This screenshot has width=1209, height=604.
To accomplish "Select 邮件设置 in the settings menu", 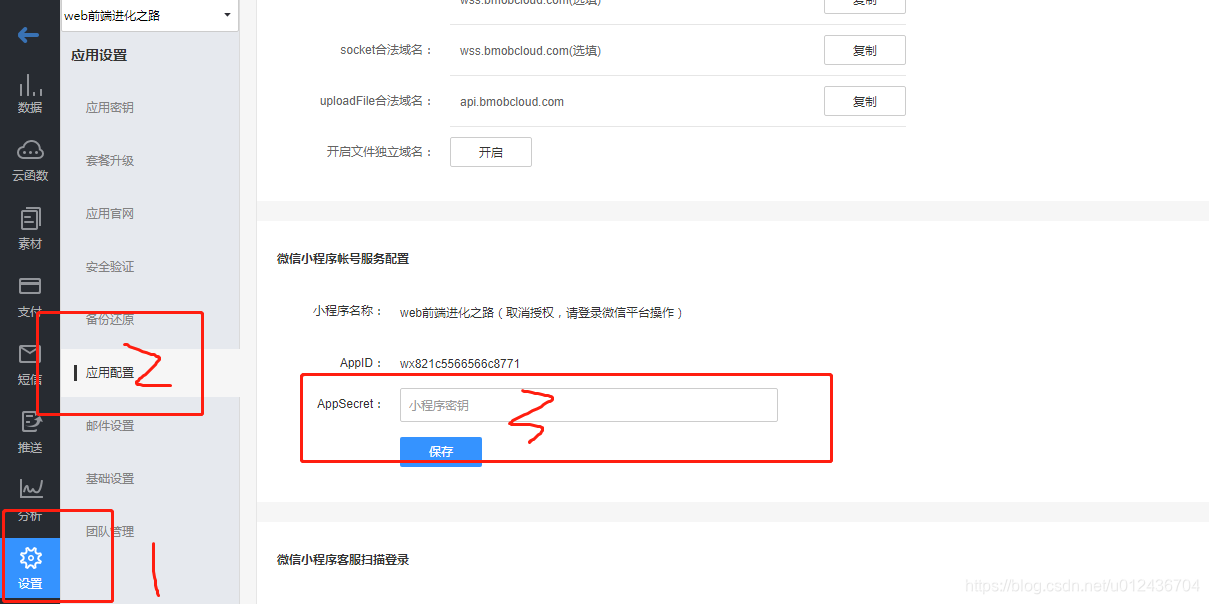I will point(110,426).
